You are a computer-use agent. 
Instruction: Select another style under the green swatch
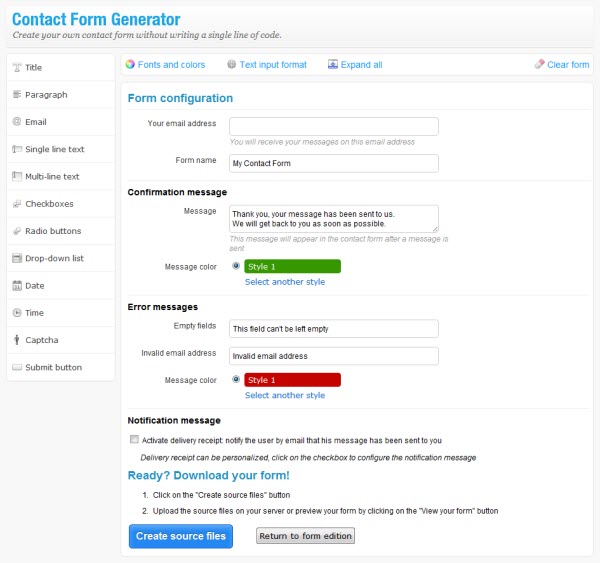click(x=285, y=282)
